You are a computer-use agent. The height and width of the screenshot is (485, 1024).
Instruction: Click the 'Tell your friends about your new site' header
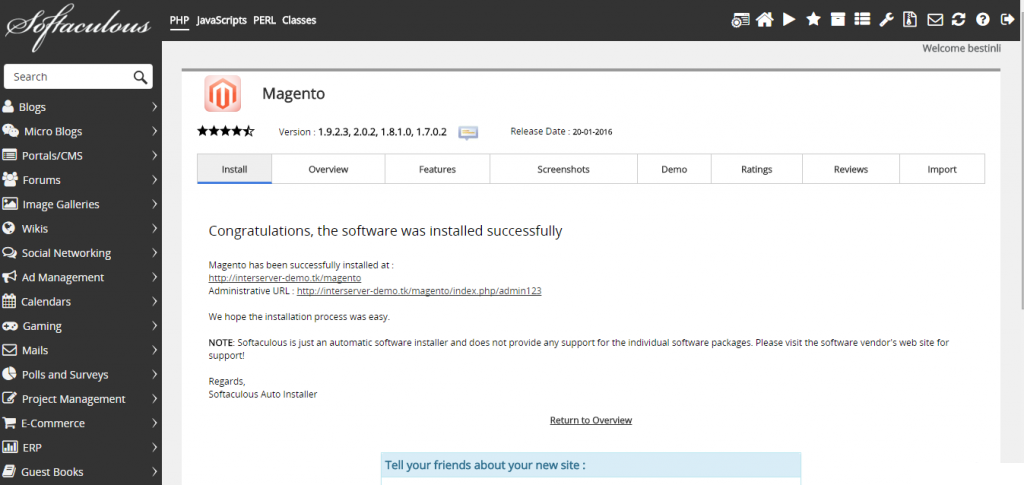[591, 465]
